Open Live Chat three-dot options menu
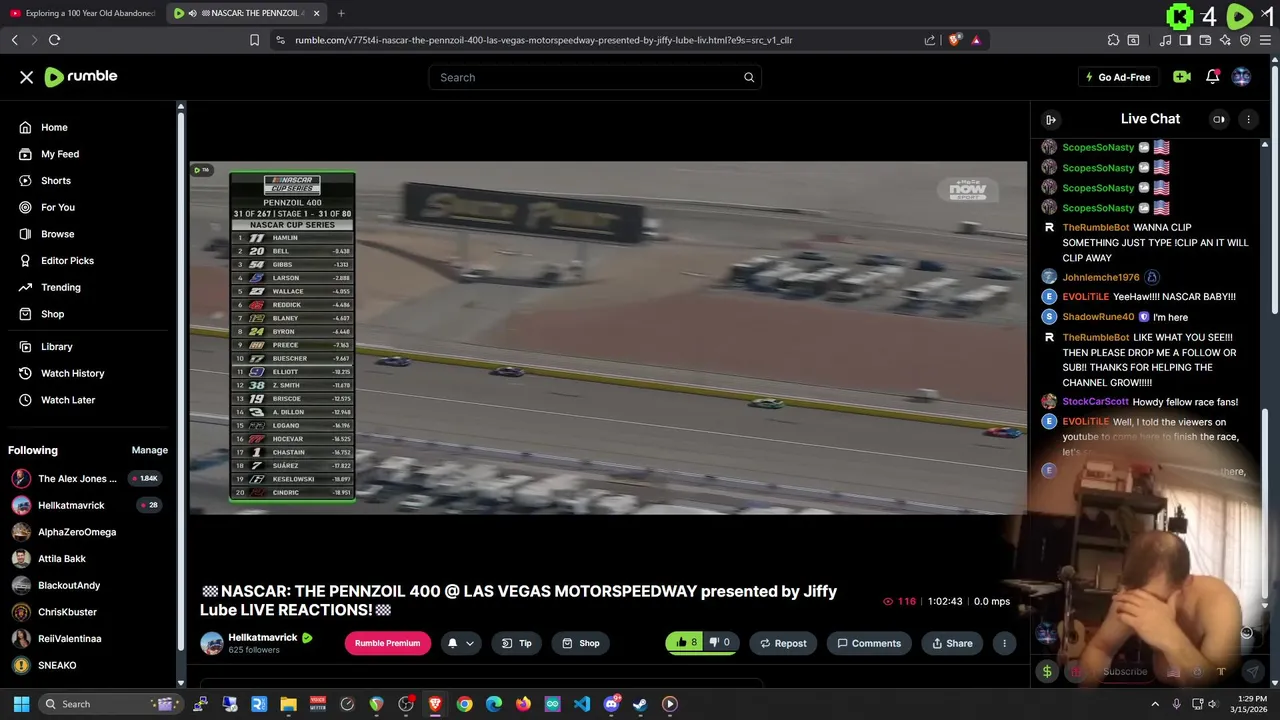Screen dimensions: 1280x720 tap(1248, 120)
